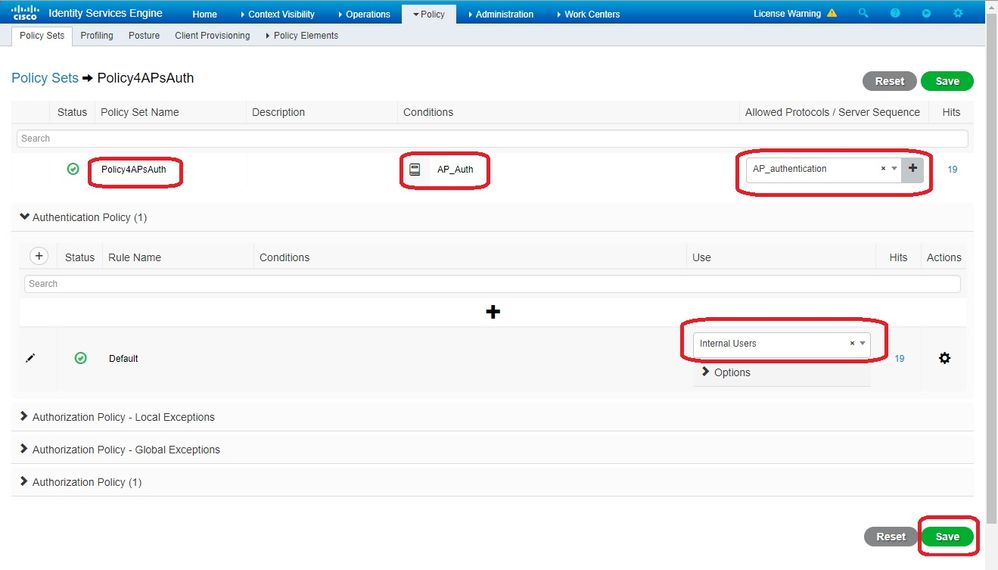The height and width of the screenshot is (570, 998).
Task: Click the Cisco logo icon
Action: point(25,13)
